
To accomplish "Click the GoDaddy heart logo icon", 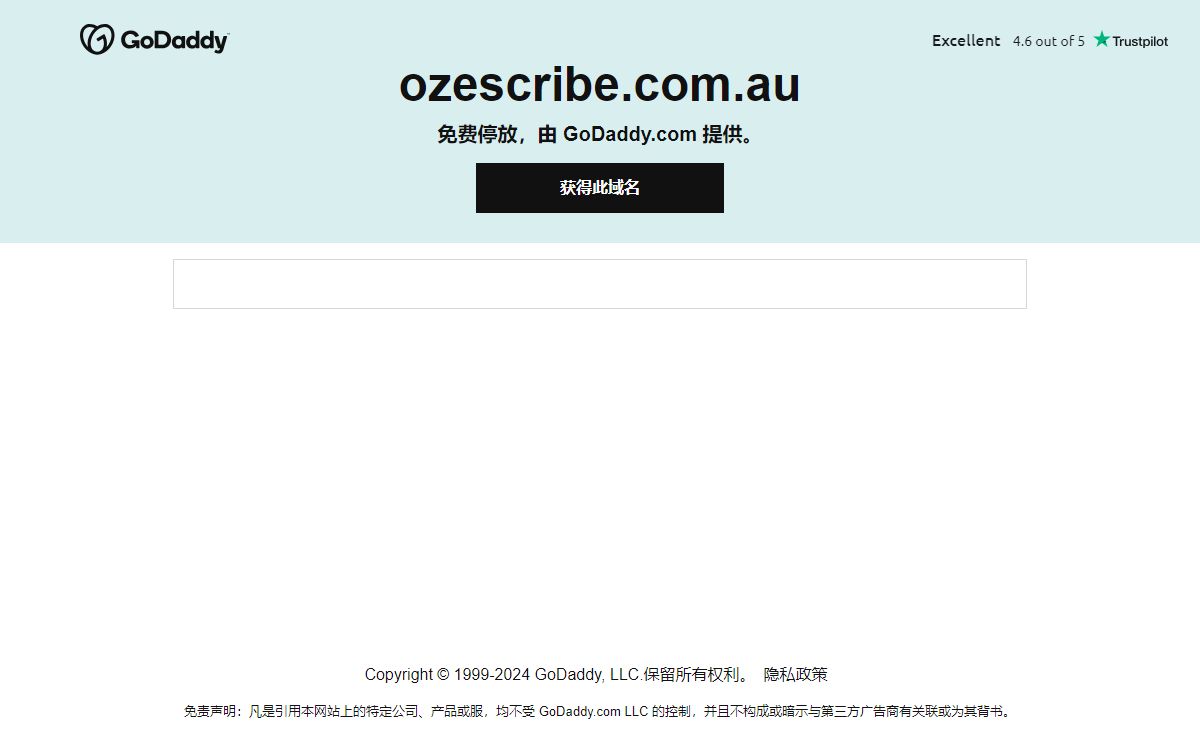I will pyautogui.click(x=97, y=40).
